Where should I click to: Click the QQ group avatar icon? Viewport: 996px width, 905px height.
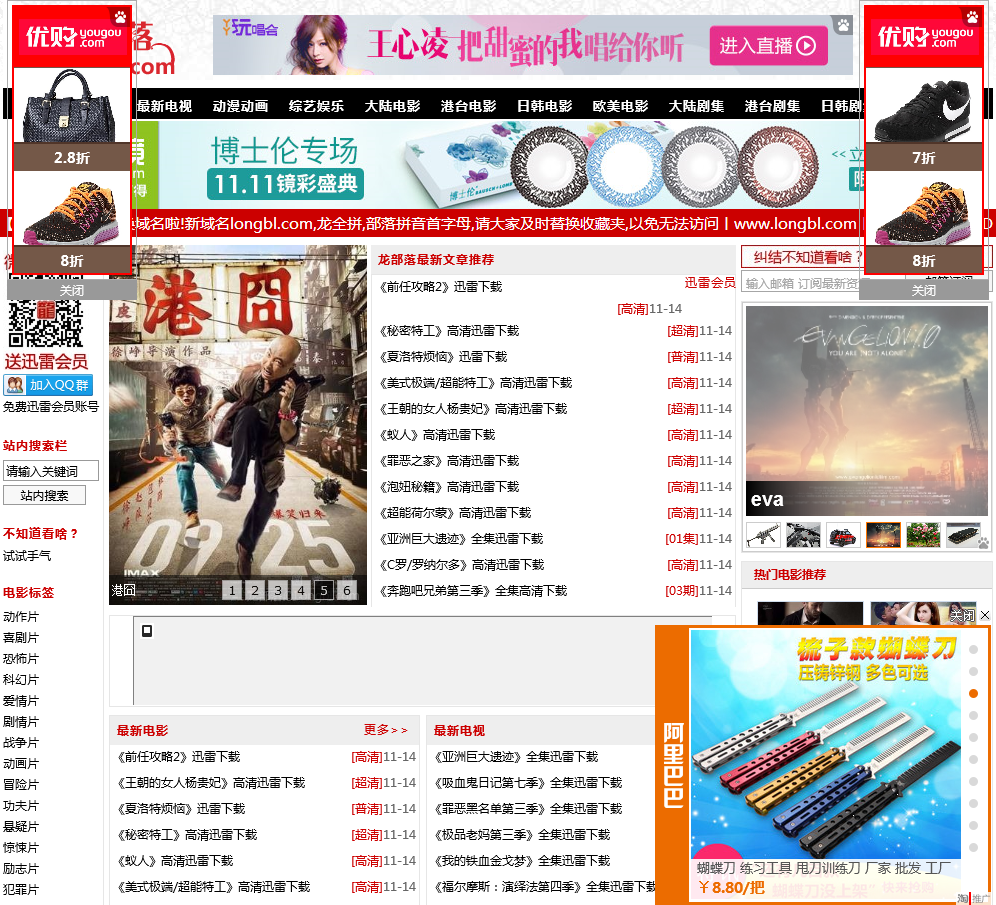pos(15,385)
